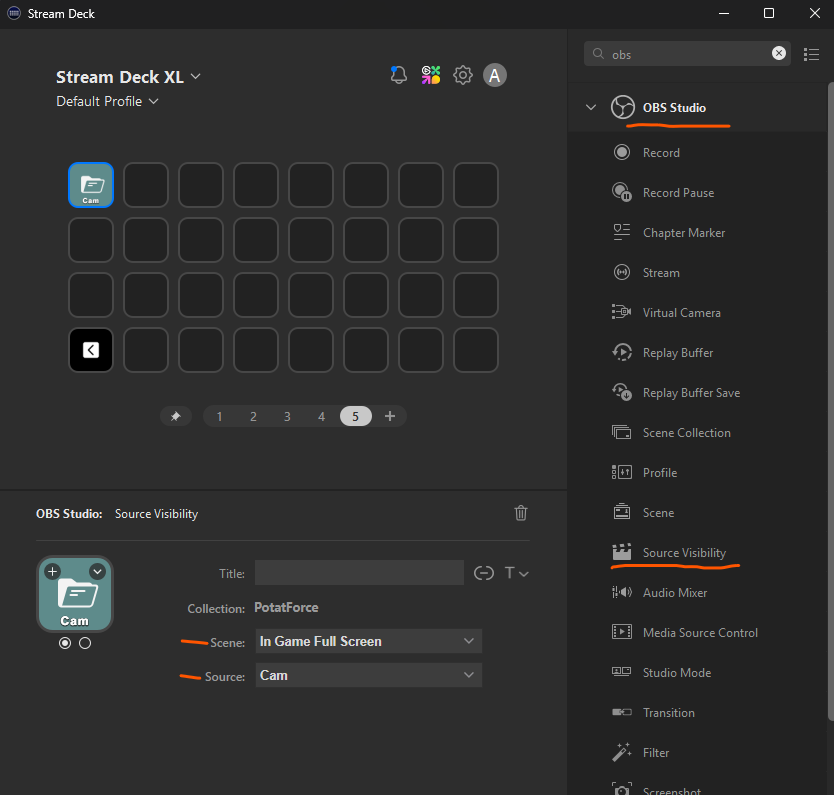This screenshot has height=795, width=834.
Task: Click the pin page icon
Action: 176,416
